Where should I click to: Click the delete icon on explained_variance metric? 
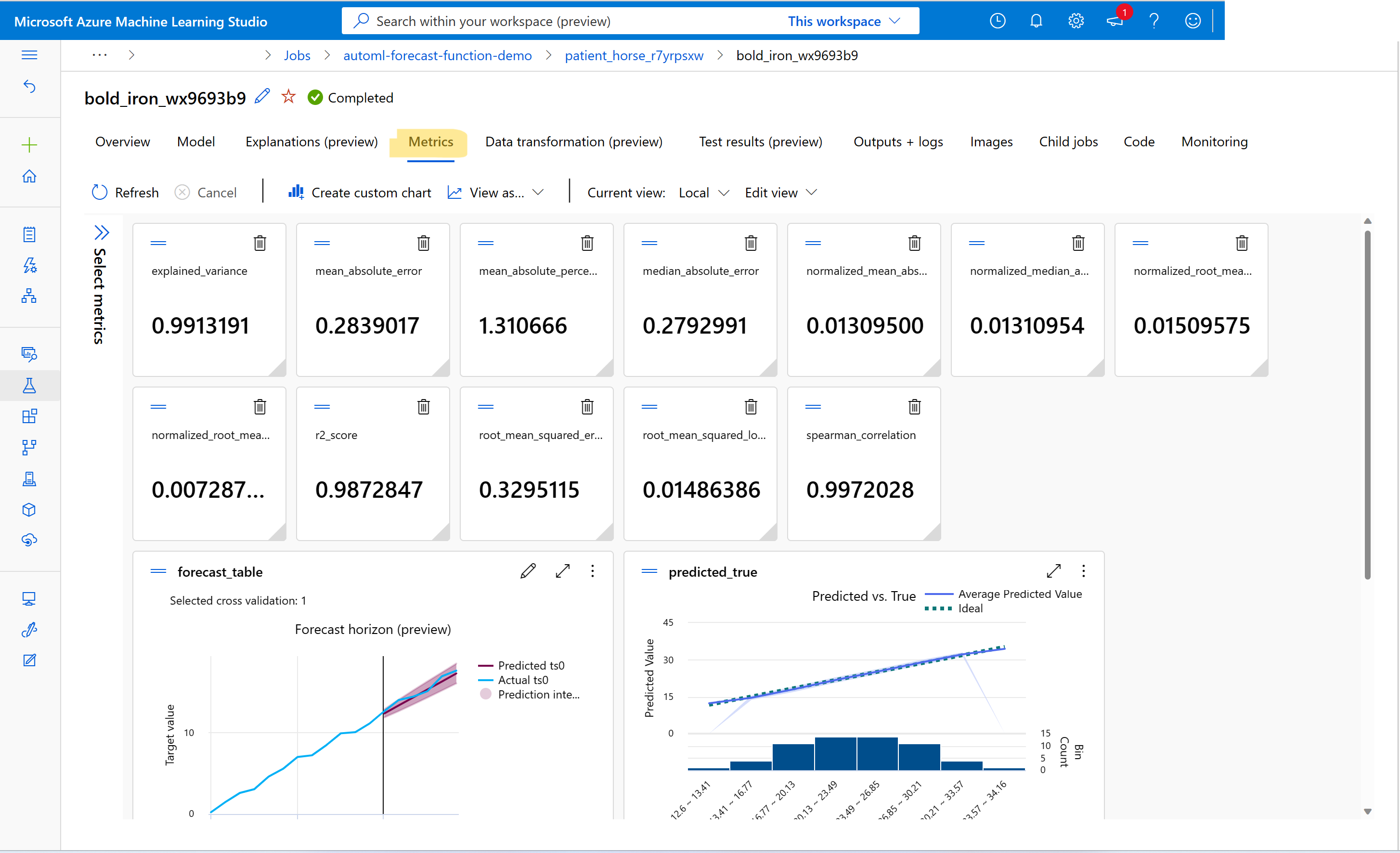pyautogui.click(x=259, y=243)
